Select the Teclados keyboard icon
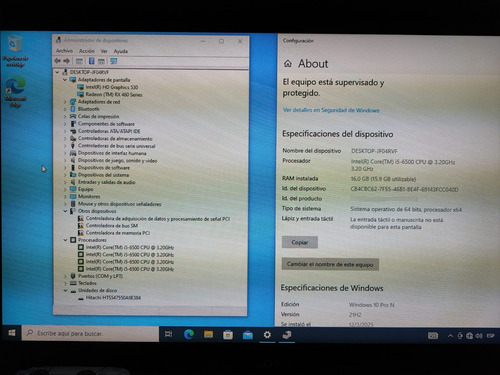 73,283
